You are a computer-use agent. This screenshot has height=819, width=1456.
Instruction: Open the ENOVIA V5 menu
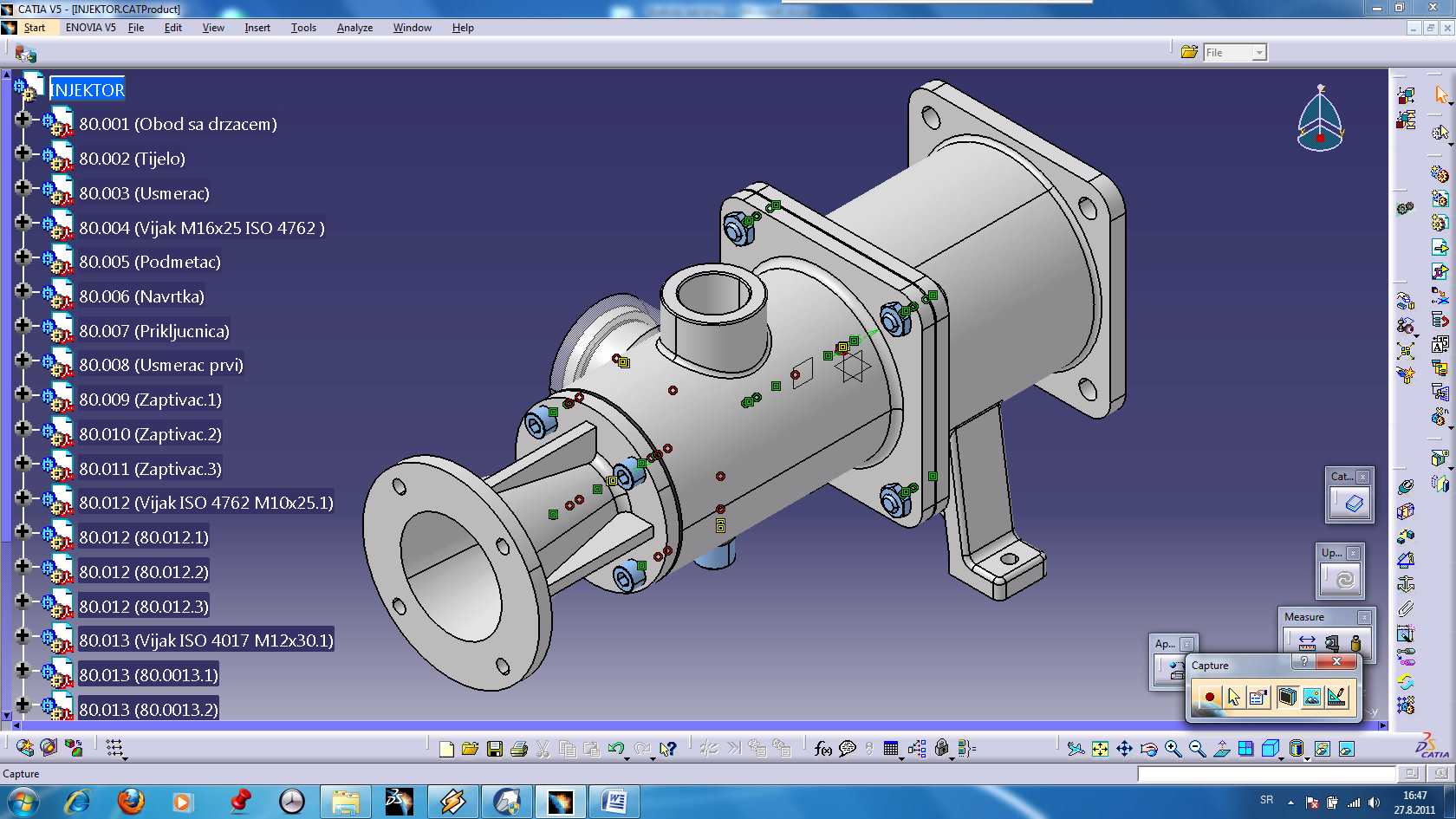point(90,28)
